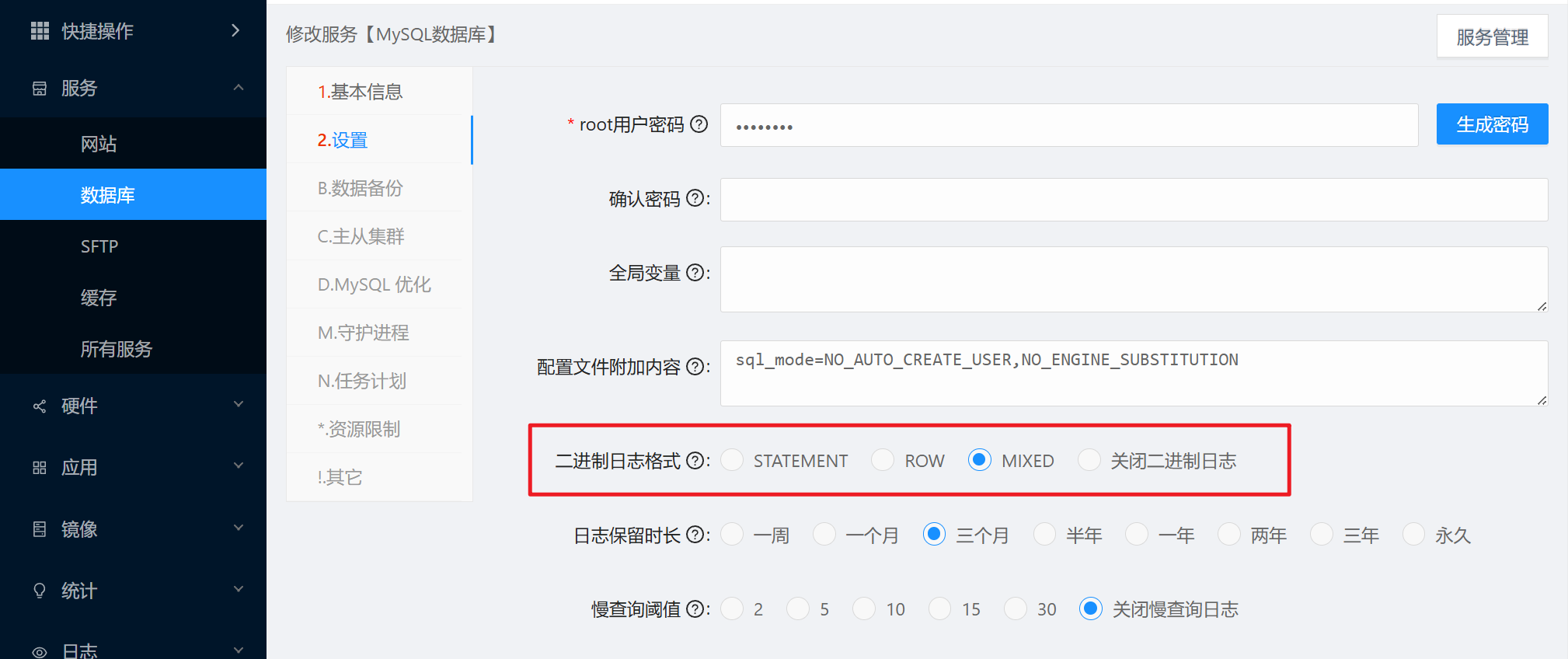The width and height of the screenshot is (1568, 659).
Task: Click help icon beside 全局变量 label
Action: [695, 273]
